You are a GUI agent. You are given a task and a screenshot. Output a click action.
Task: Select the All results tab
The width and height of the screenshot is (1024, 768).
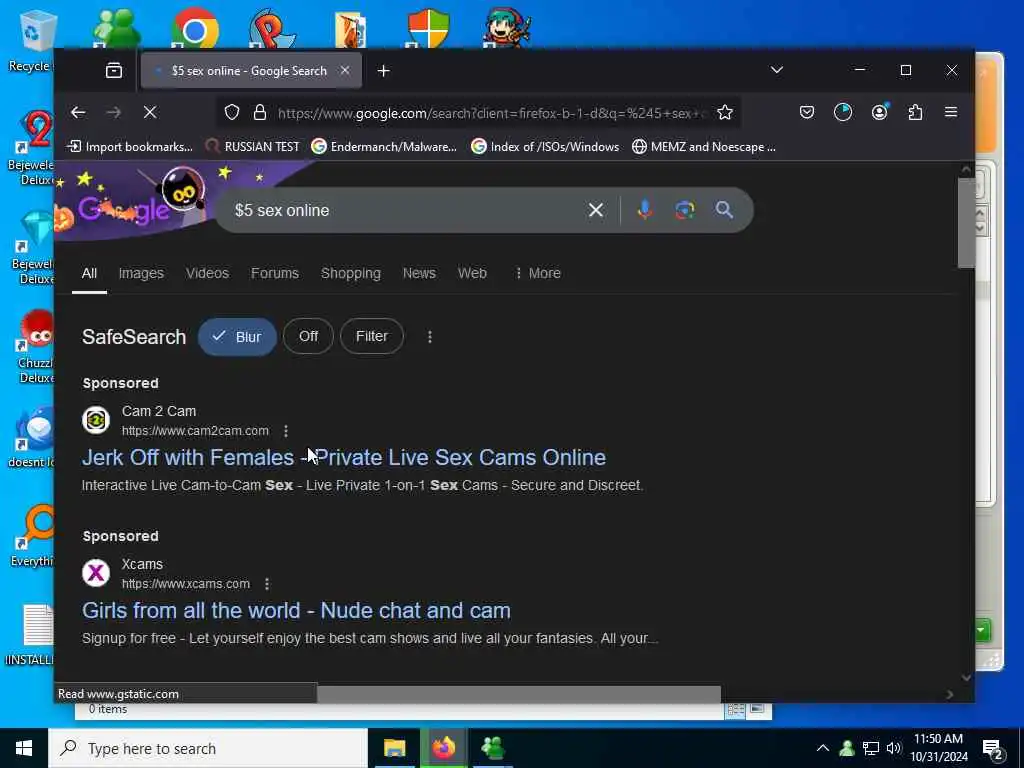pos(89,273)
